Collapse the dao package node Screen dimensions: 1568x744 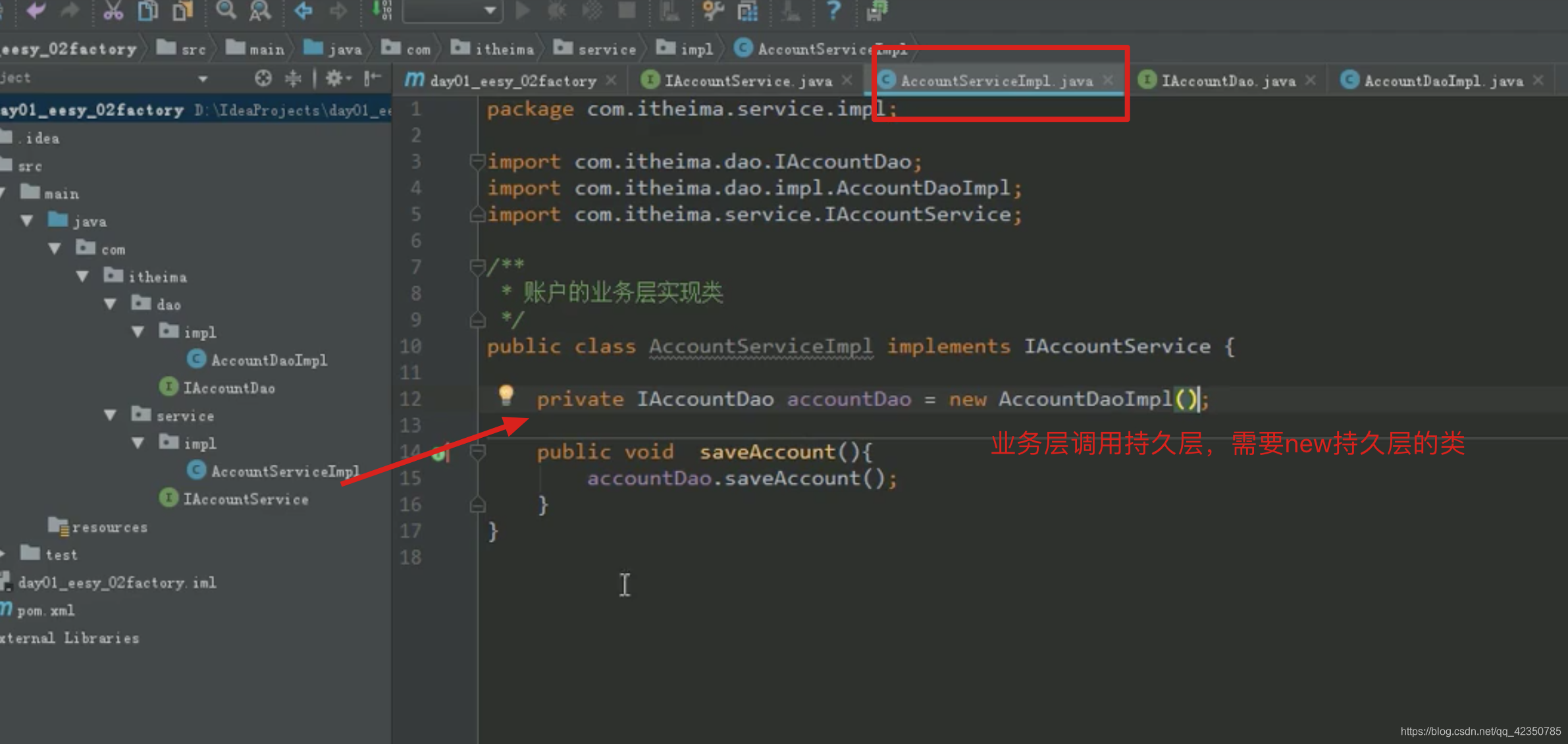coord(110,304)
